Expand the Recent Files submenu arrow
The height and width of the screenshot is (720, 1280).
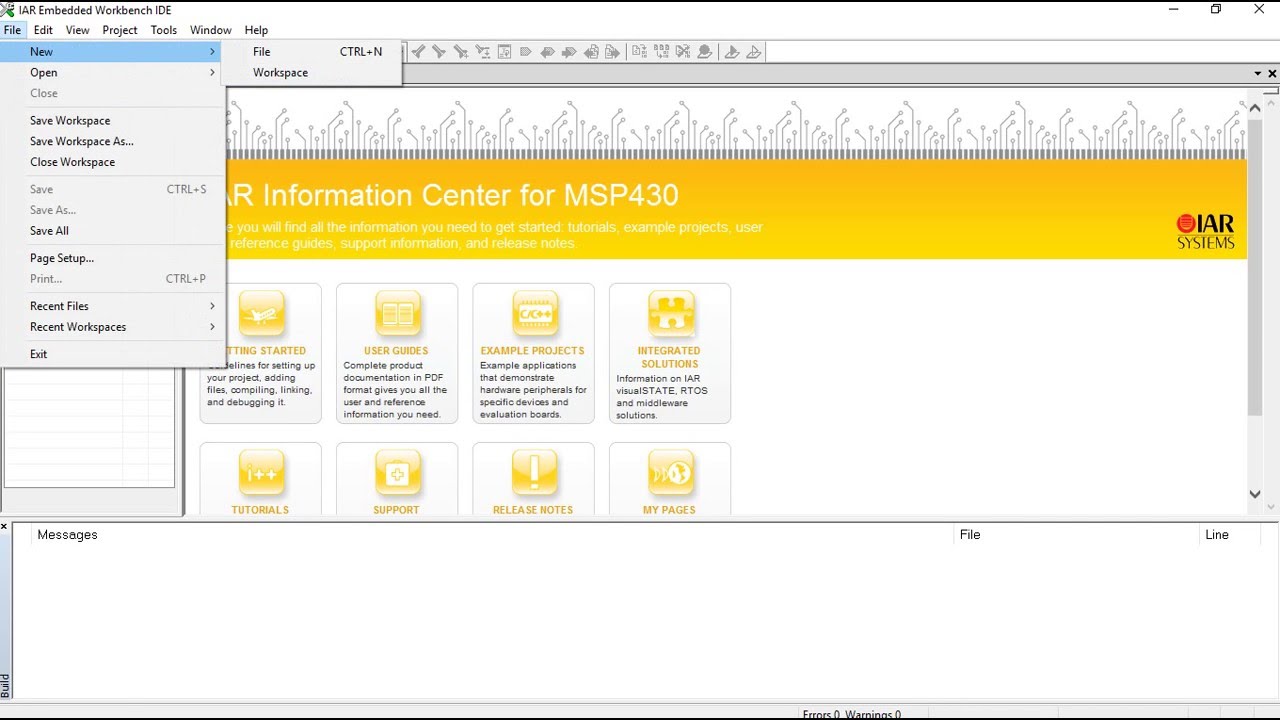[212, 306]
